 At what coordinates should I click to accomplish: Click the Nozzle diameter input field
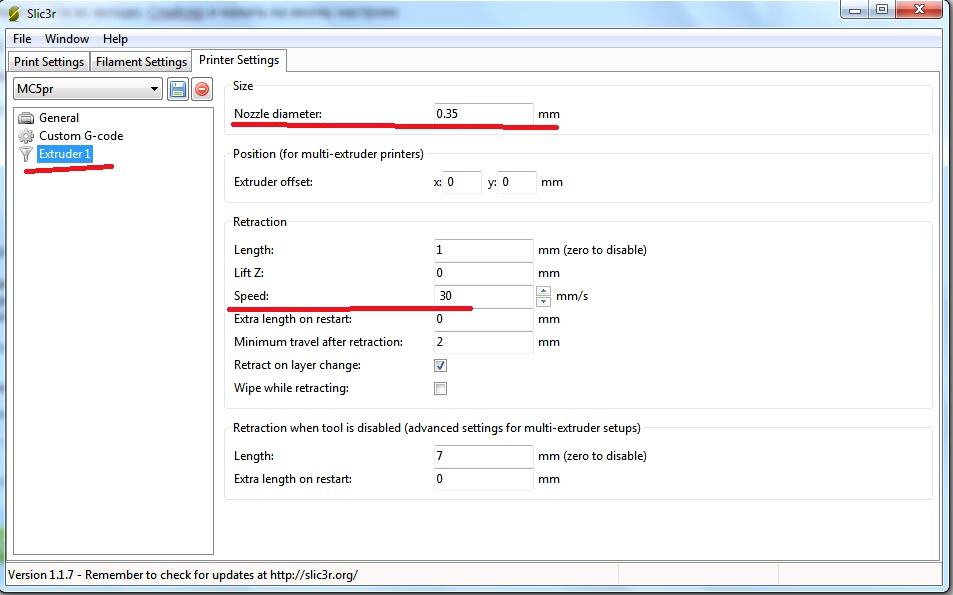coord(484,114)
